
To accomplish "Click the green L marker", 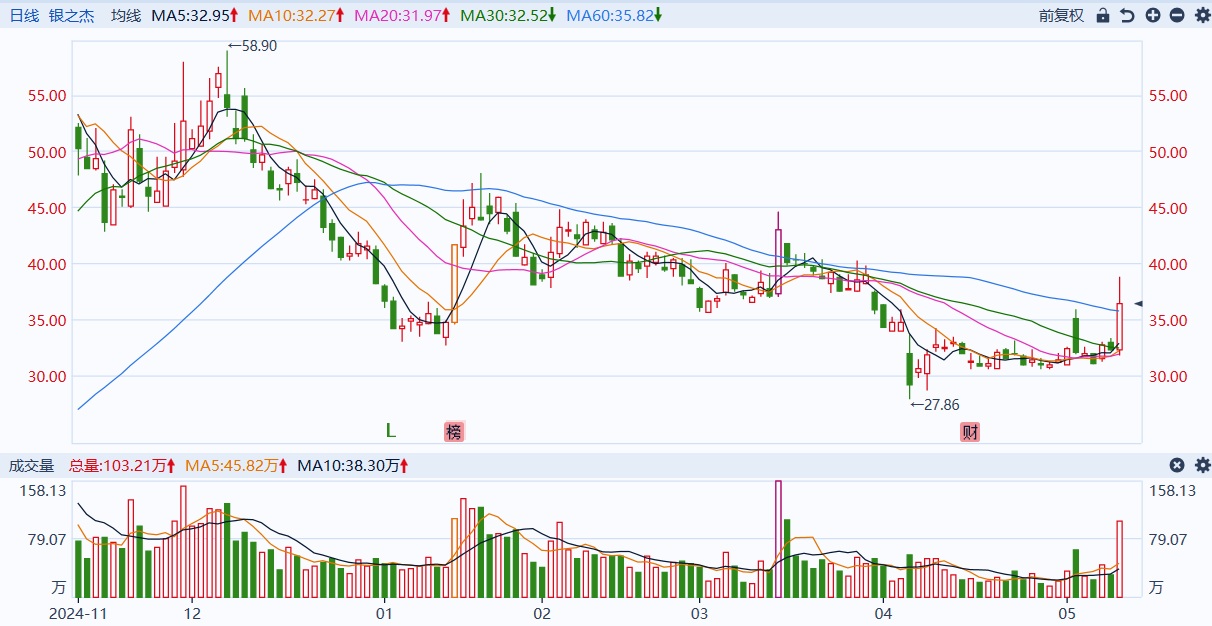I will click(x=391, y=431).
